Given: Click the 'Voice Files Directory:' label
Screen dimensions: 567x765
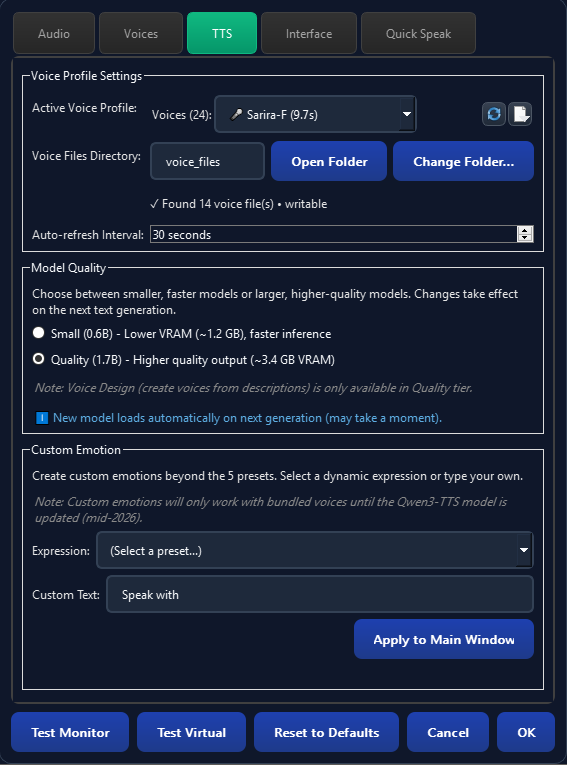Looking at the screenshot, I should 86,156.
